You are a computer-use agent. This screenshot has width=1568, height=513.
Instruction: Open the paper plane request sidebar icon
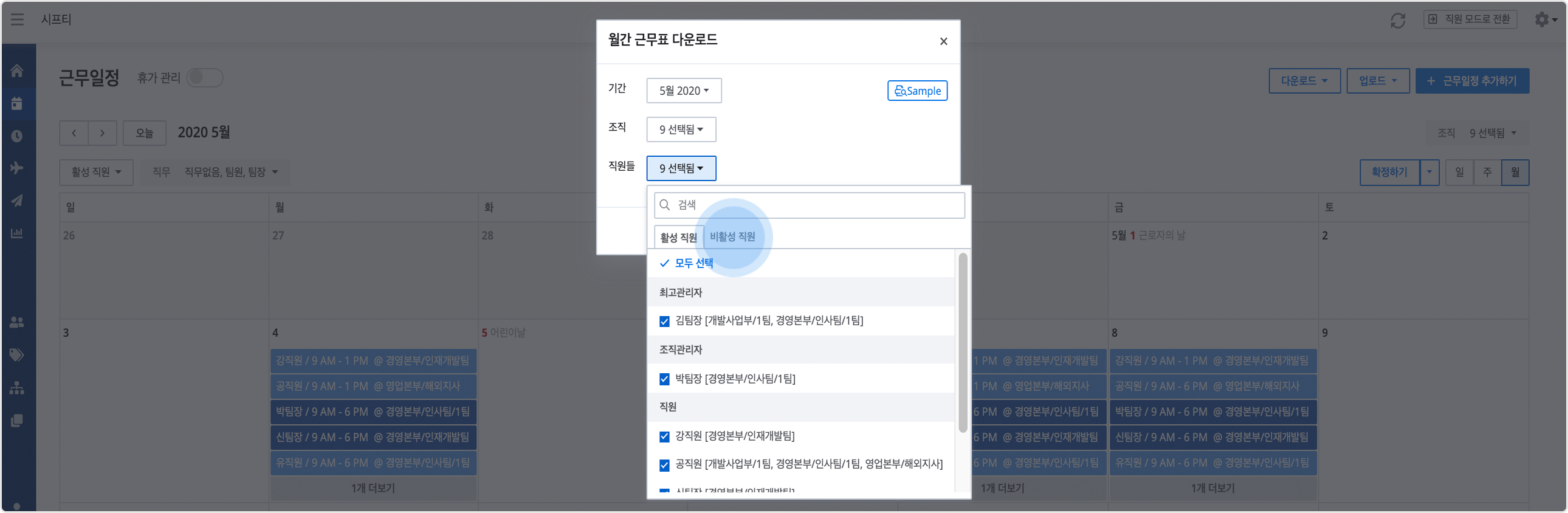pyautogui.click(x=17, y=200)
